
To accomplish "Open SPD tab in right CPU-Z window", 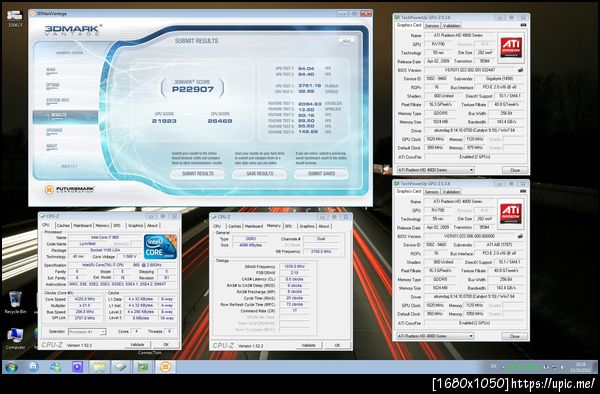I will click(x=289, y=226).
